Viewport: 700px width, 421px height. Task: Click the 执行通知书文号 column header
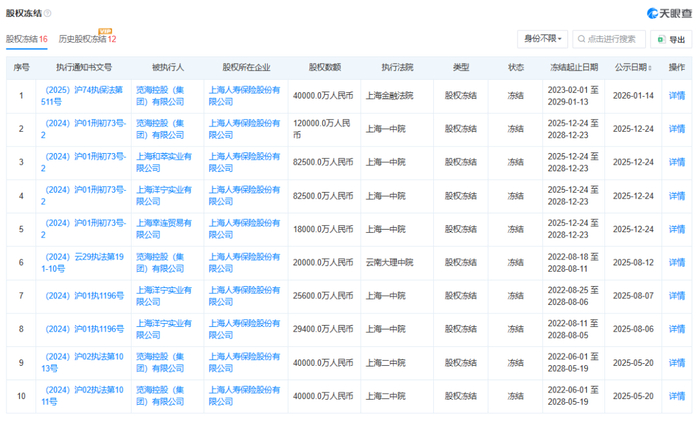pos(84,67)
